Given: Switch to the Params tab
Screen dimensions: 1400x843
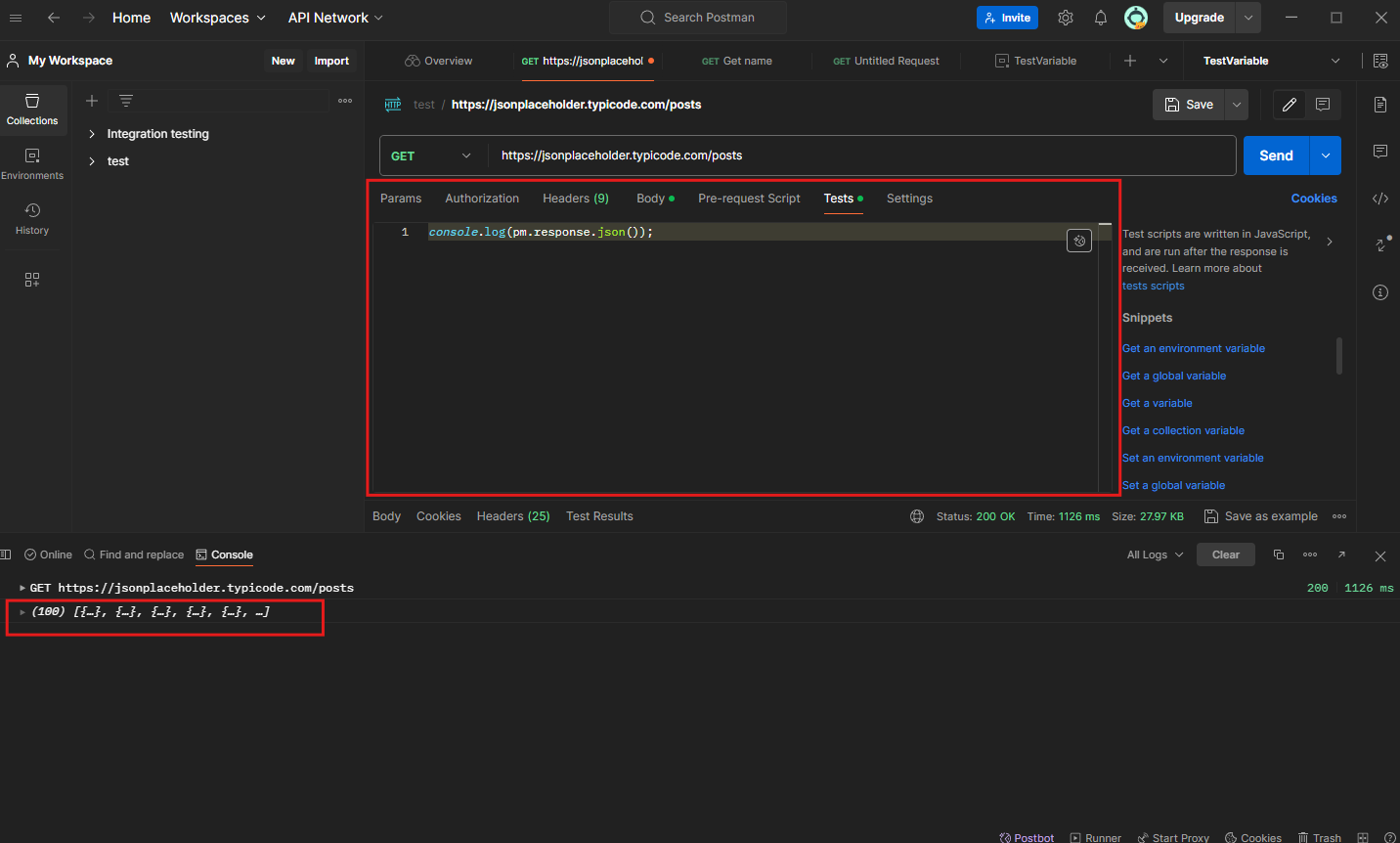Looking at the screenshot, I should pyautogui.click(x=401, y=199).
